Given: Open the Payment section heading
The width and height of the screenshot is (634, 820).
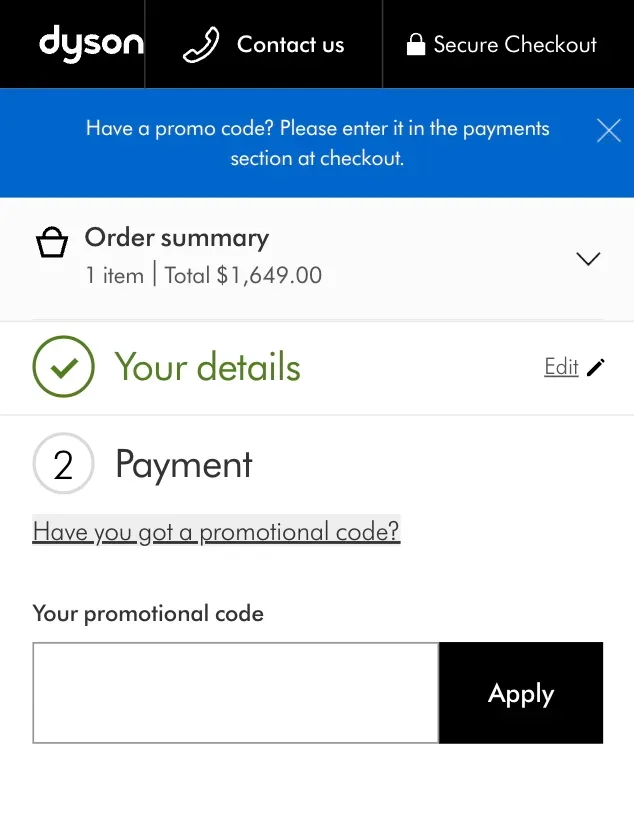Looking at the screenshot, I should click(183, 463).
